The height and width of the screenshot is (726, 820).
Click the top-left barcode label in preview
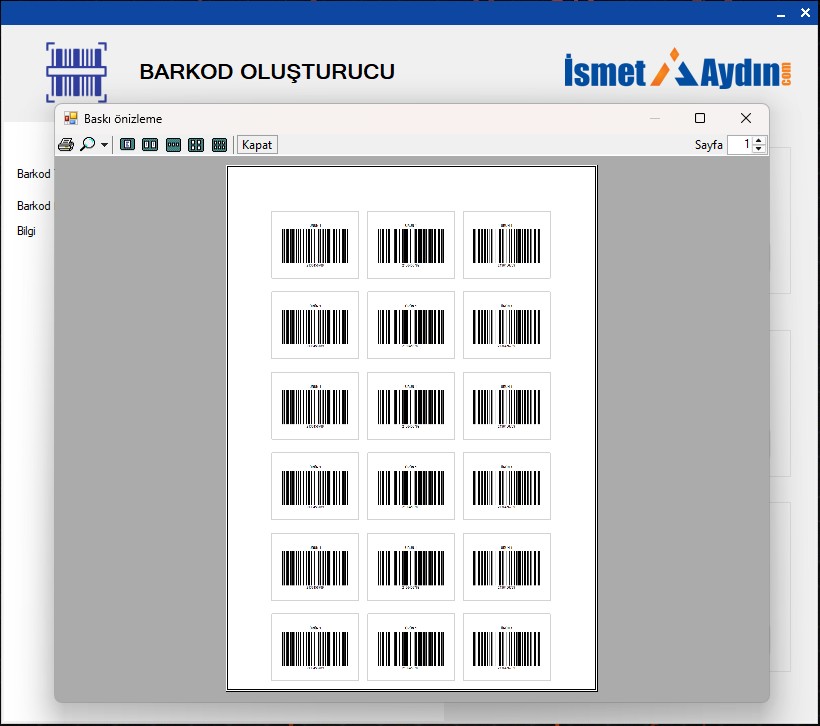coord(315,245)
